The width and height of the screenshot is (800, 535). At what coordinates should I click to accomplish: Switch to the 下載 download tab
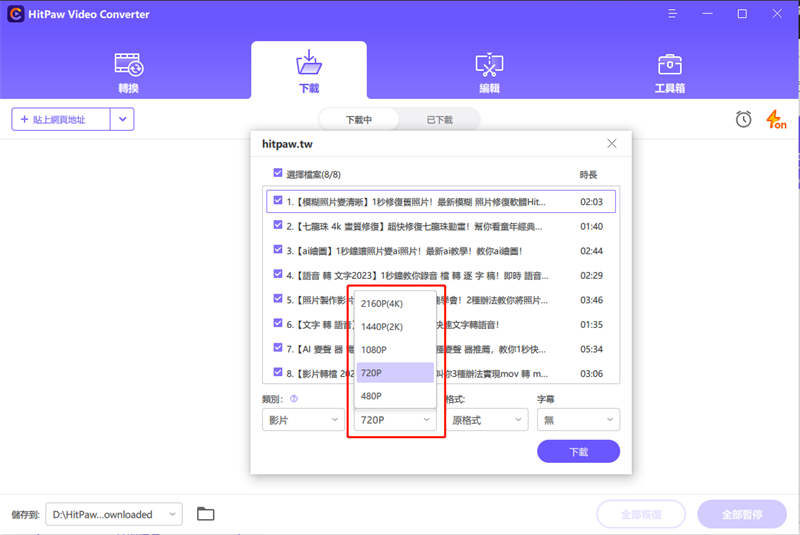pyautogui.click(x=309, y=71)
